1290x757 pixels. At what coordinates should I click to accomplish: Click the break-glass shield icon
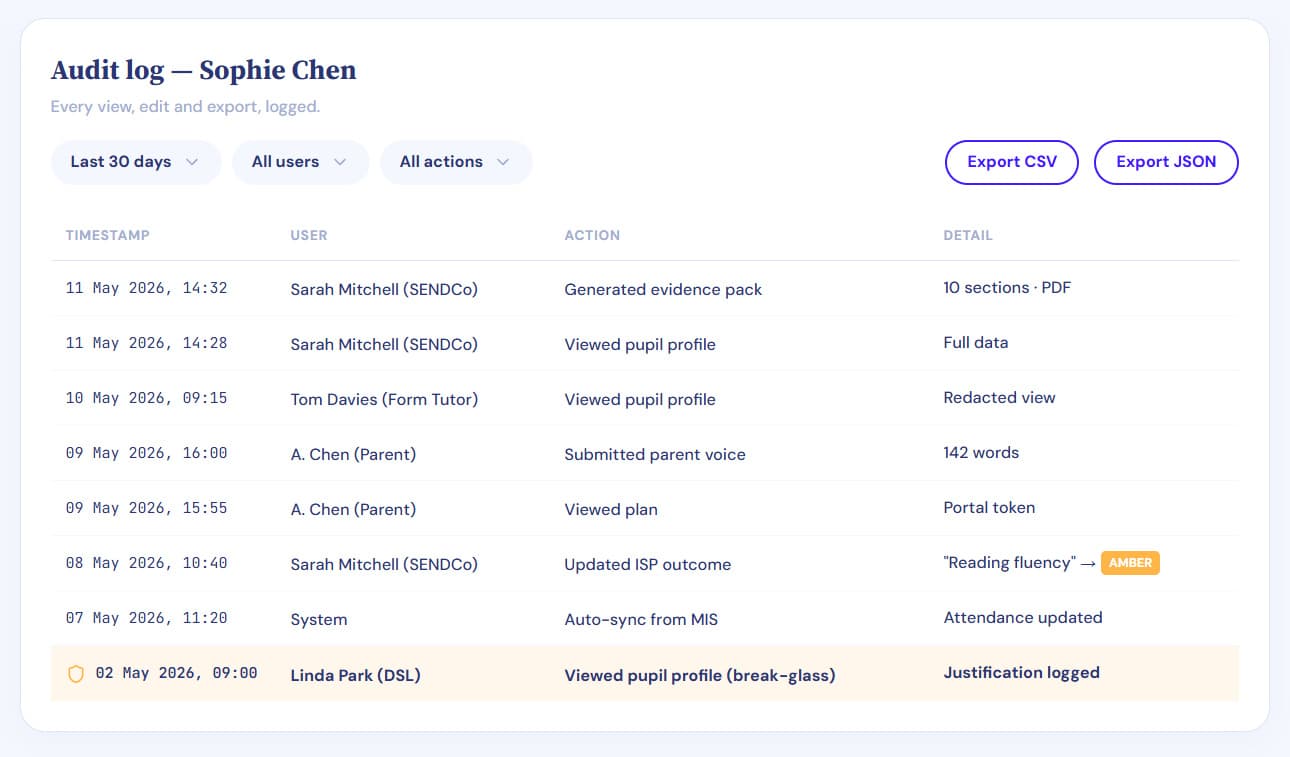(75, 674)
